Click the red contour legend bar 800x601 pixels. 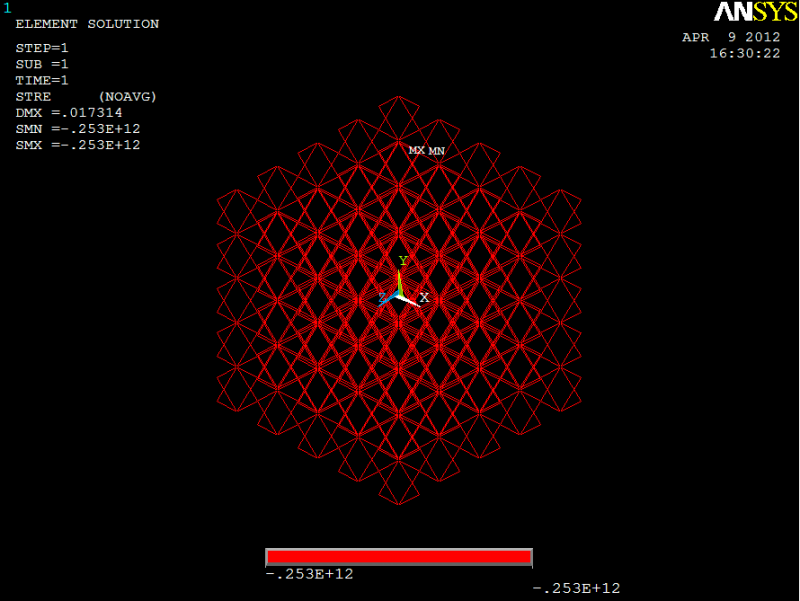399,557
